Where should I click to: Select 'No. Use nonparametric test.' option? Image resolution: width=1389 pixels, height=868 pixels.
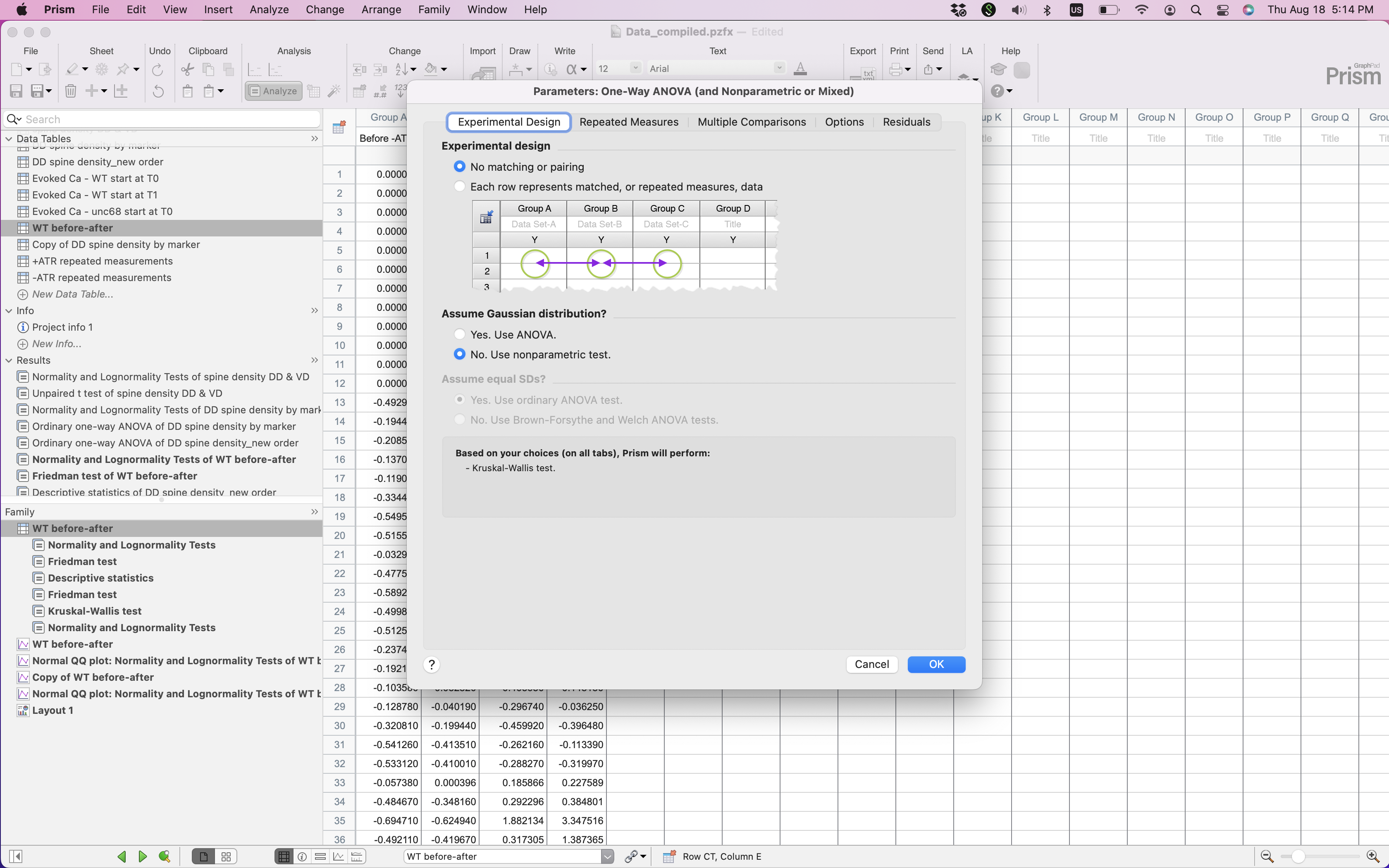point(460,354)
